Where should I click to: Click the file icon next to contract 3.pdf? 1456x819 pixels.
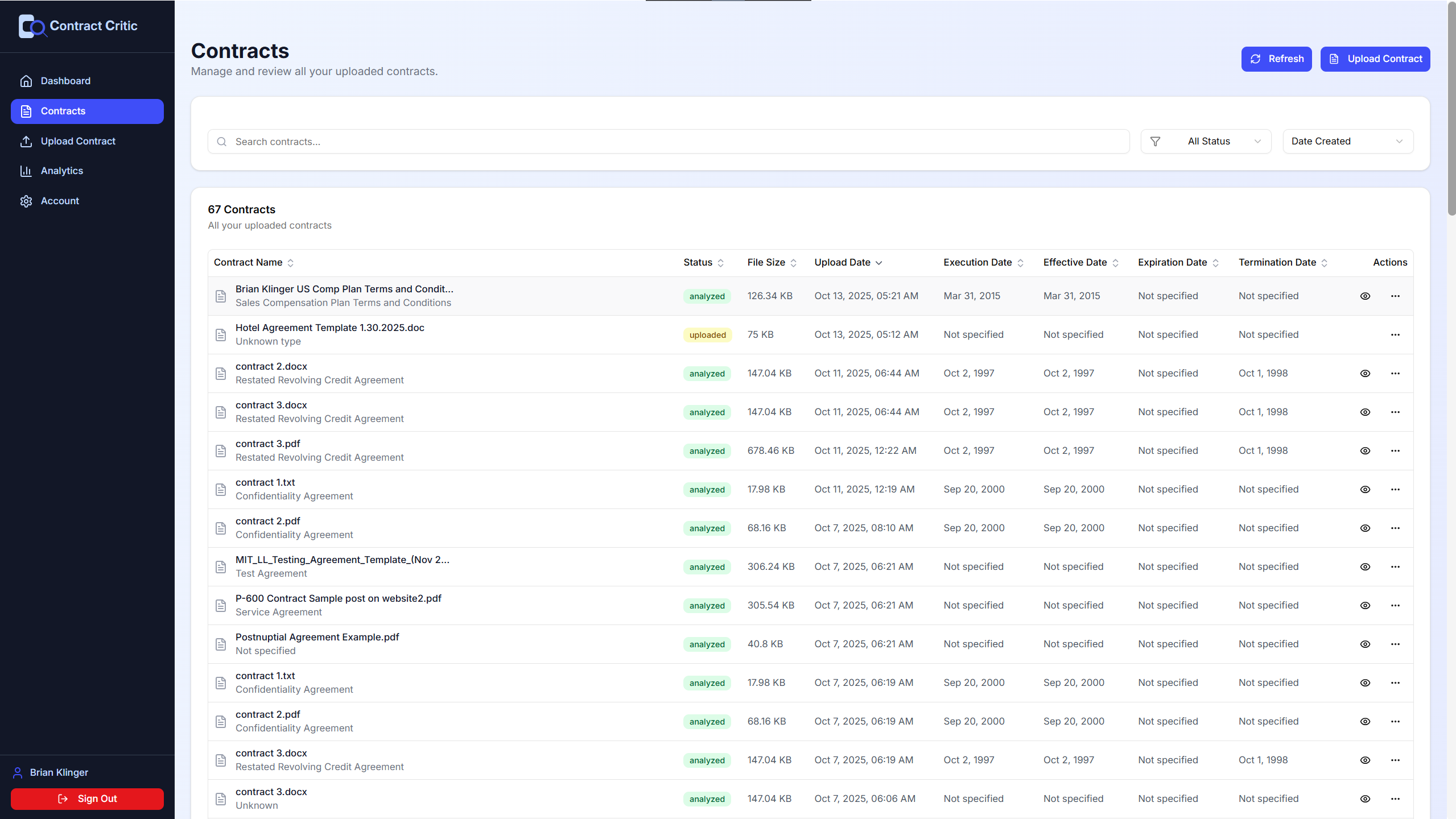coord(221,450)
